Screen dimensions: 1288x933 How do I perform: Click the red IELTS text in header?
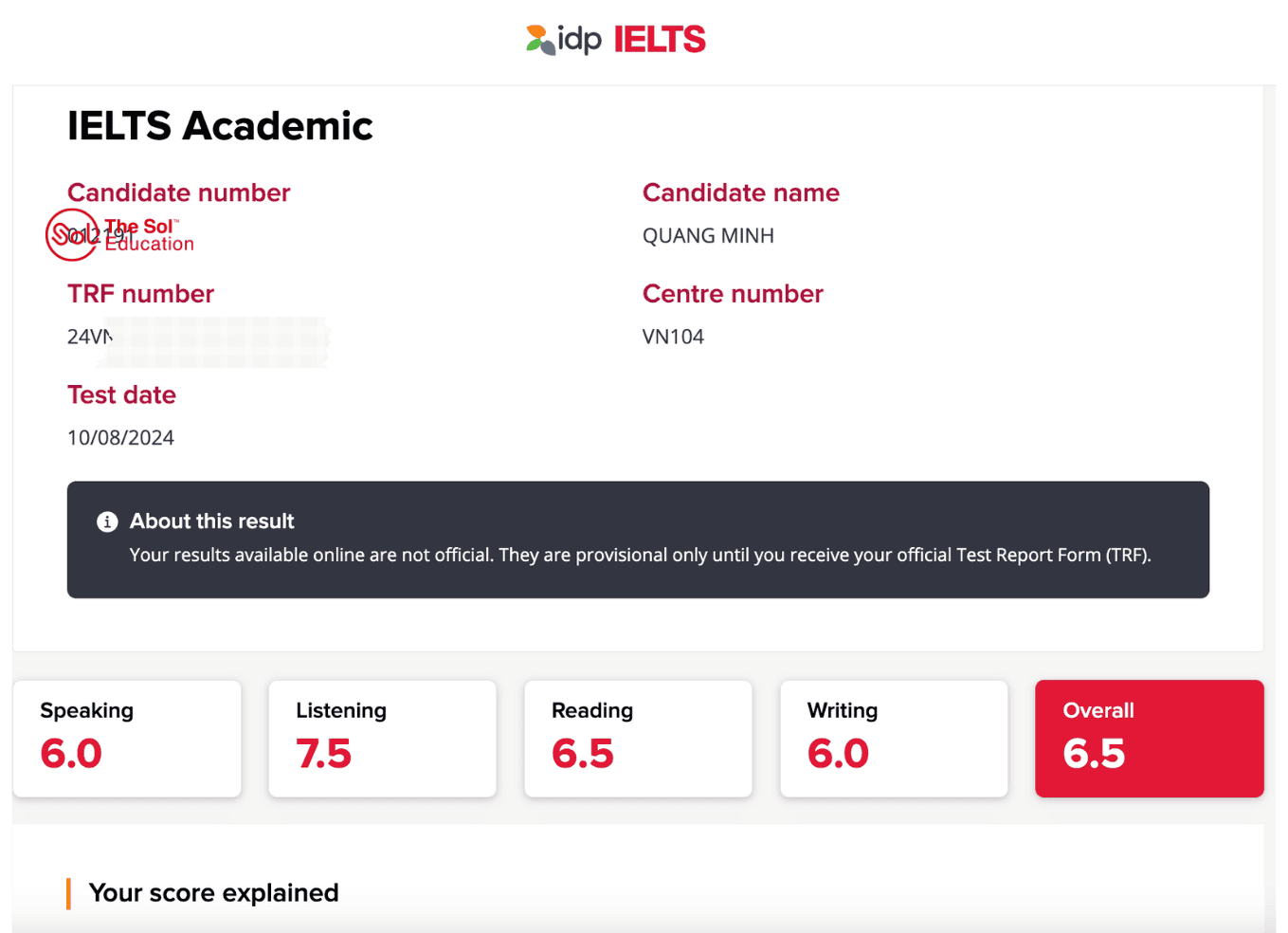(660, 40)
